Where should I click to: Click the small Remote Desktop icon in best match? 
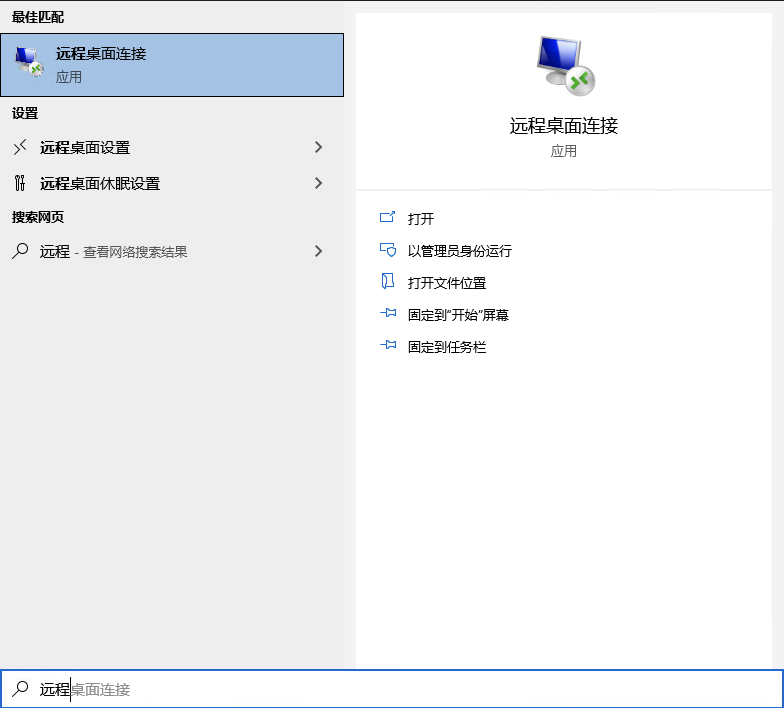click(x=29, y=62)
